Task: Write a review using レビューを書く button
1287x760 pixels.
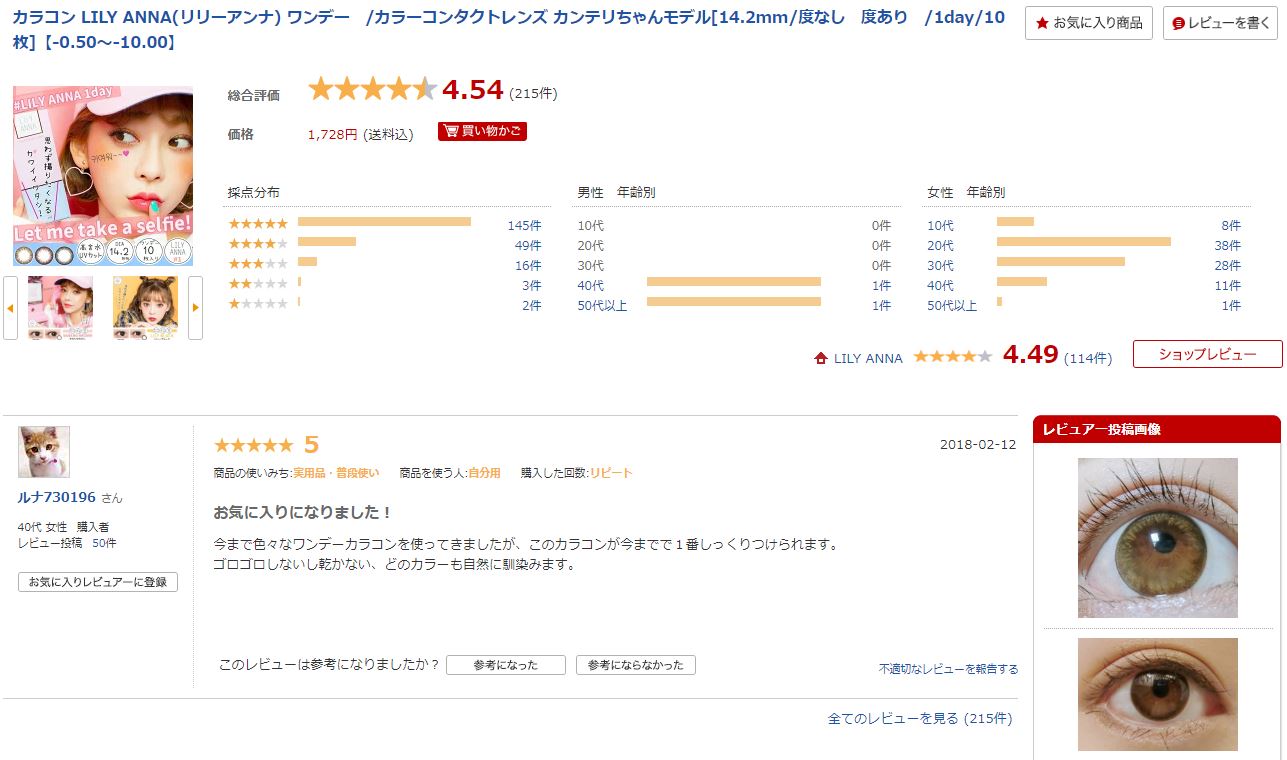Action: click(1220, 23)
